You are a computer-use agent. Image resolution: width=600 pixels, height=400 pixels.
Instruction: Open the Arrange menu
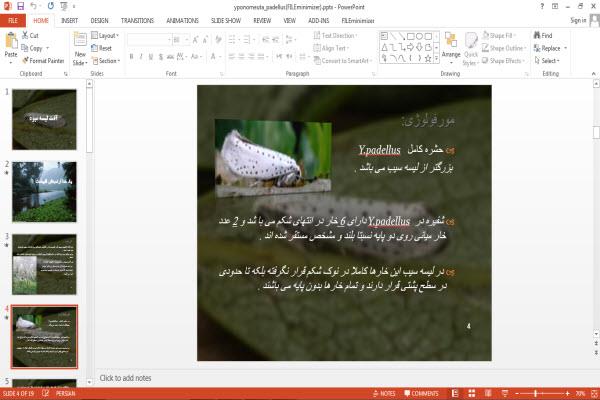(x=451, y=47)
